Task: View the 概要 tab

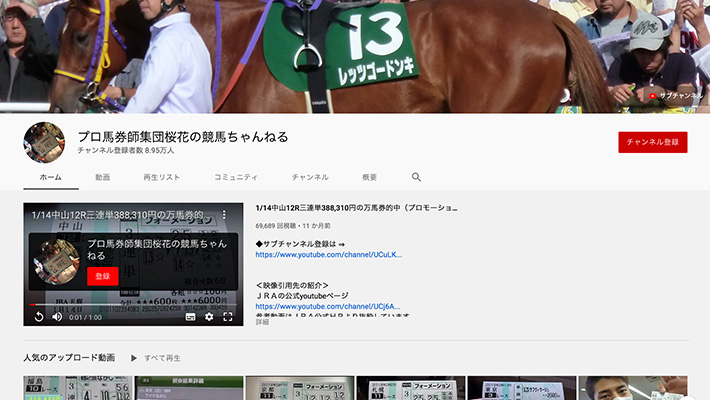Action: 369,177
